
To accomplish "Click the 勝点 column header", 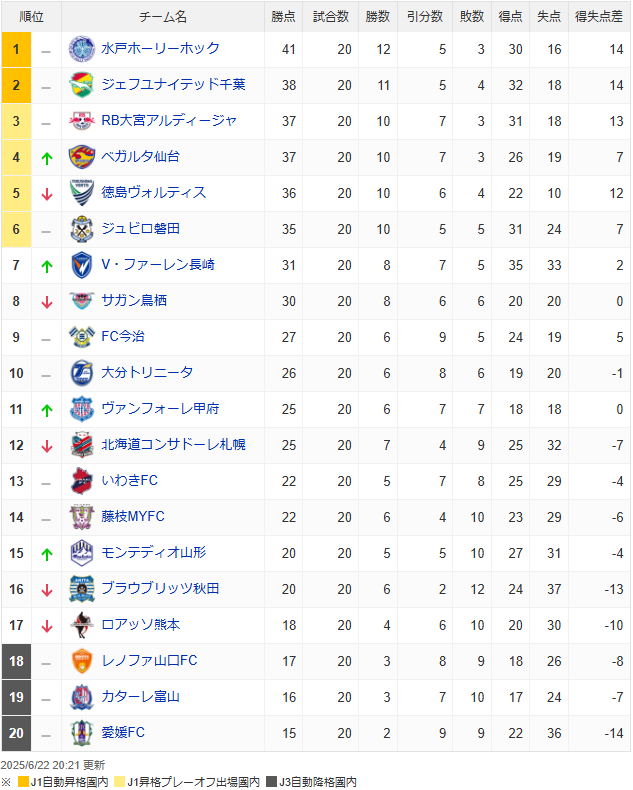I will [x=284, y=17].
